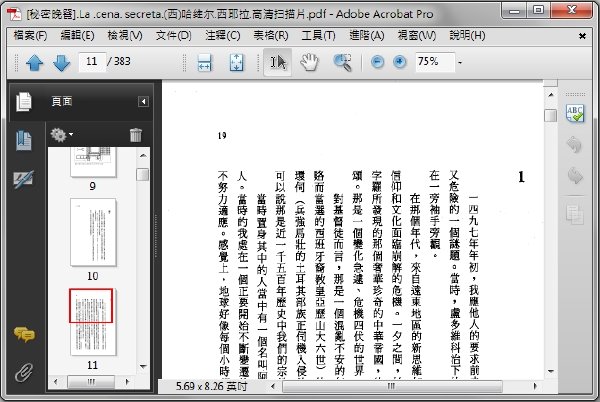Activate the text Select tool
The image size is (600, 402).
[x=277, y=62]
